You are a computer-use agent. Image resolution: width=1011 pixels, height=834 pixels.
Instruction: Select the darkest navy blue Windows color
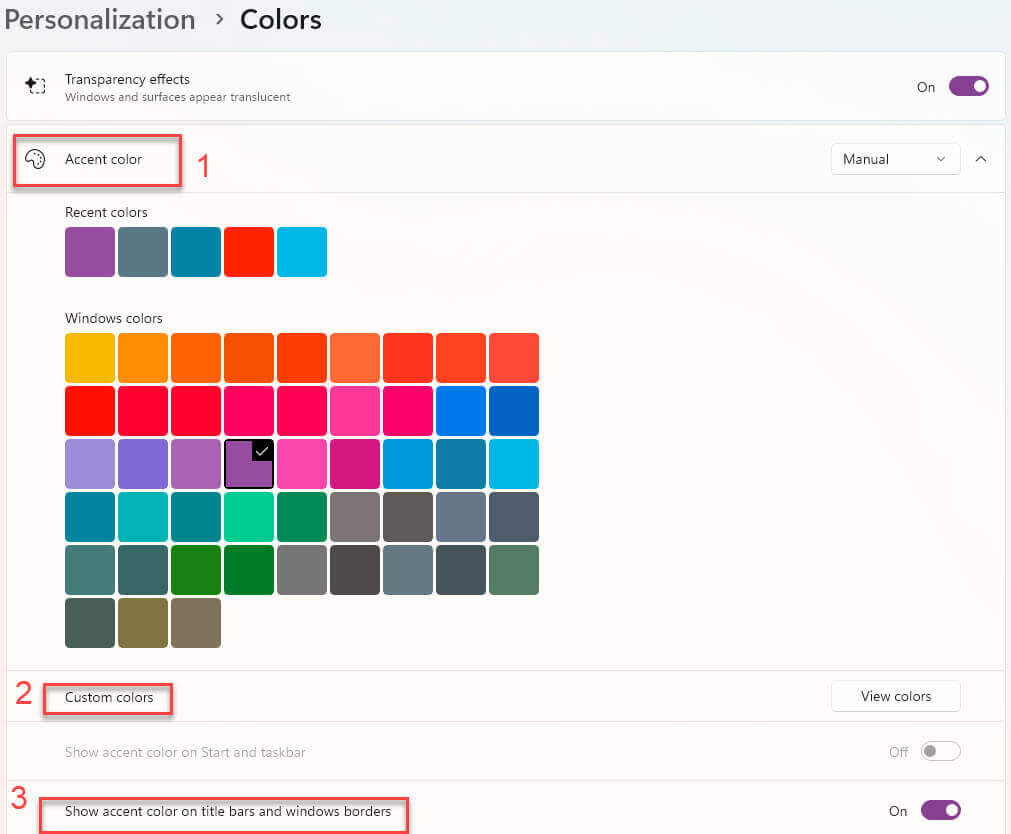[514, 411]
